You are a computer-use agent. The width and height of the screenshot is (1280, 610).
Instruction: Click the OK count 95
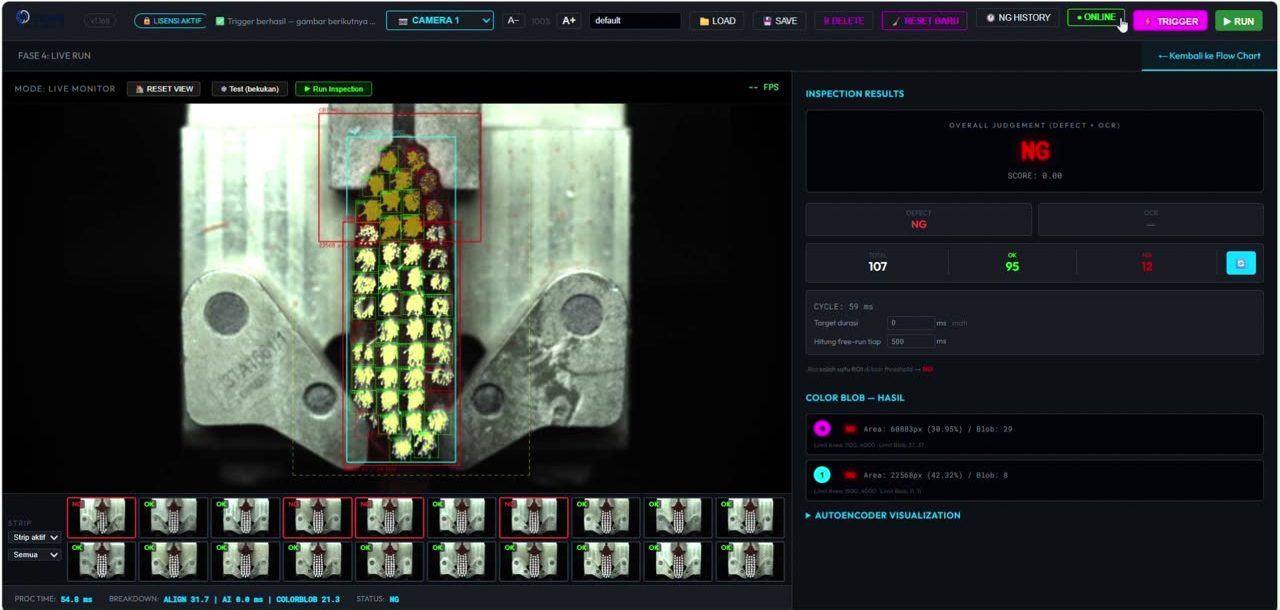point(1012,267)
